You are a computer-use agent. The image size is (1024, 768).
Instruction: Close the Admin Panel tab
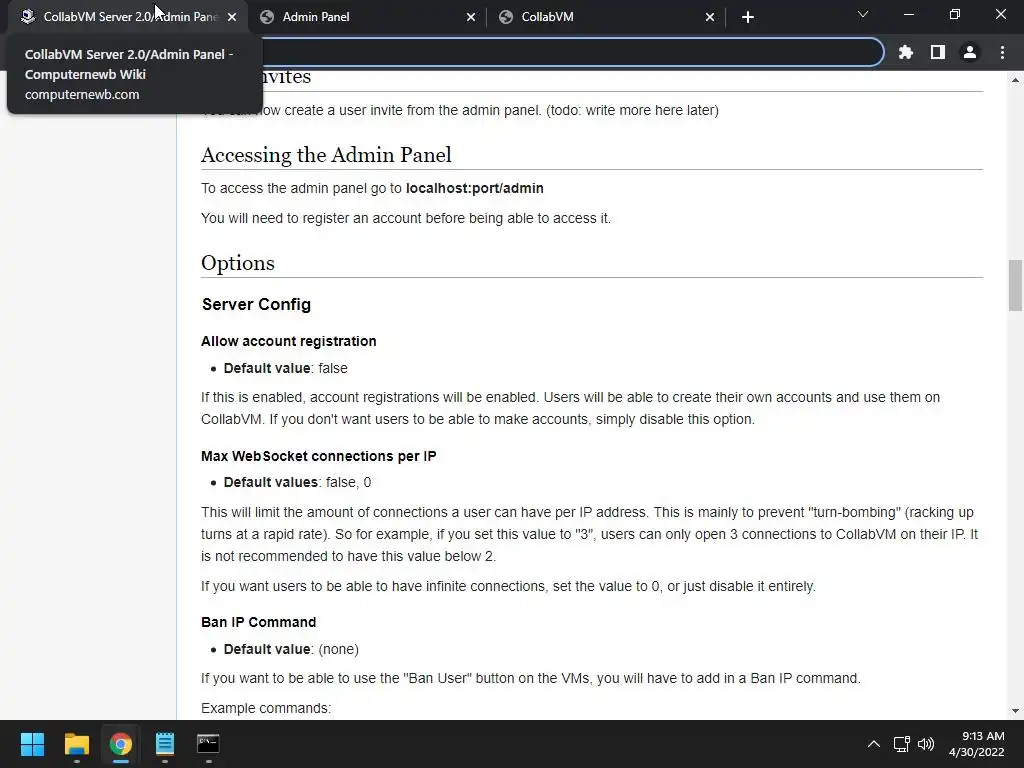coord(471,17)
